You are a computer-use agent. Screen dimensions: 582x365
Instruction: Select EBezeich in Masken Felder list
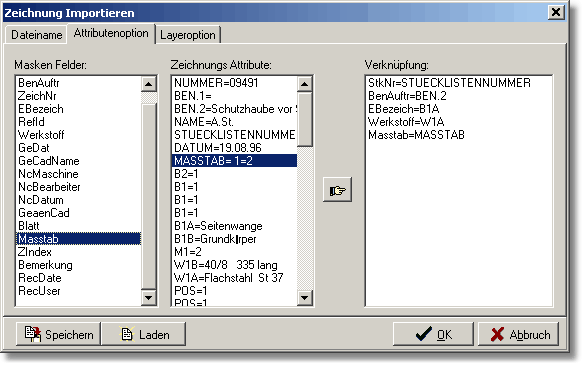pos(79,109)
